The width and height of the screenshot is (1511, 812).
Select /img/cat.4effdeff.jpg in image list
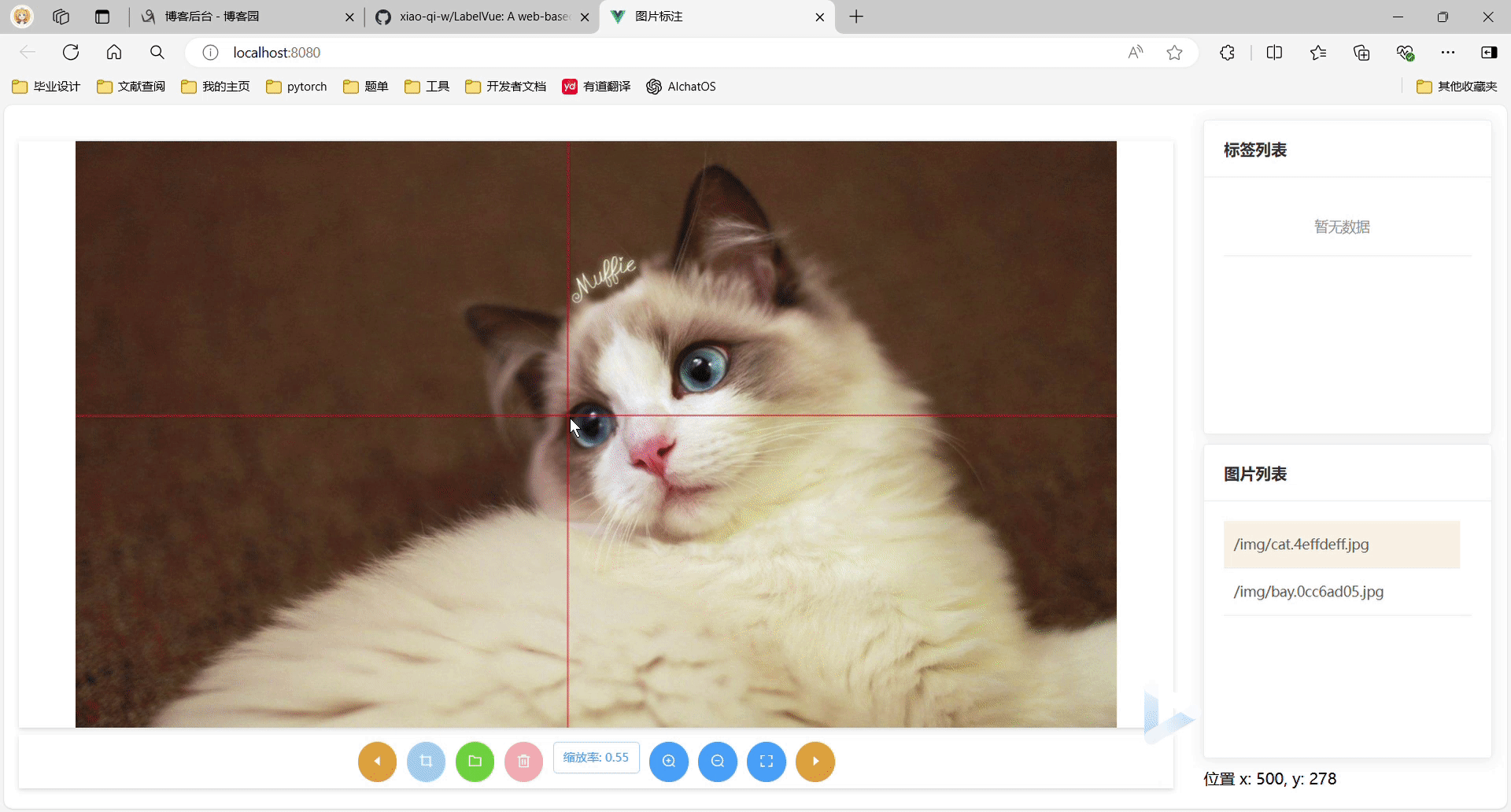pyautogui.click(x=1341, y=544)
